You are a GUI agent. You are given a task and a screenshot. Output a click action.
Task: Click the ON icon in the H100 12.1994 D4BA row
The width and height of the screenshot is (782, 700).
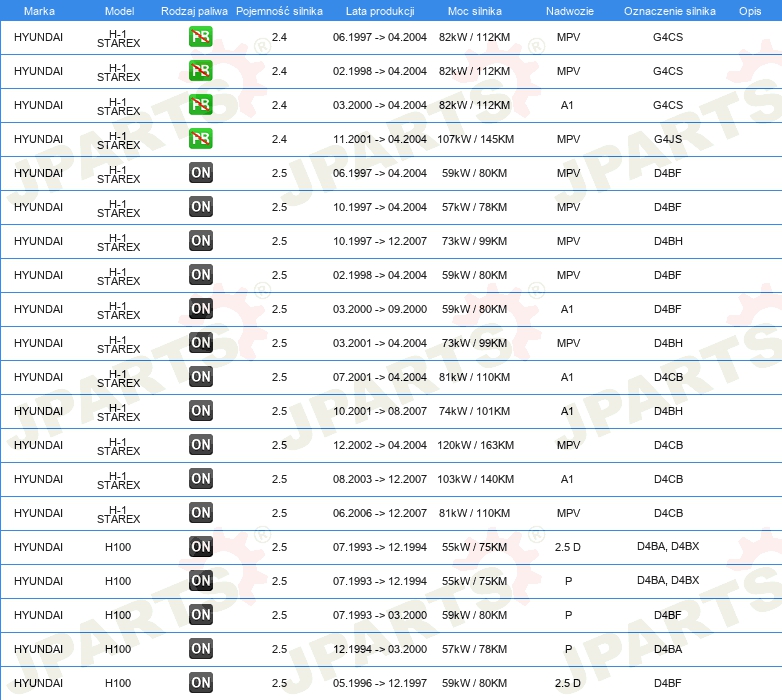coord(201,649)
